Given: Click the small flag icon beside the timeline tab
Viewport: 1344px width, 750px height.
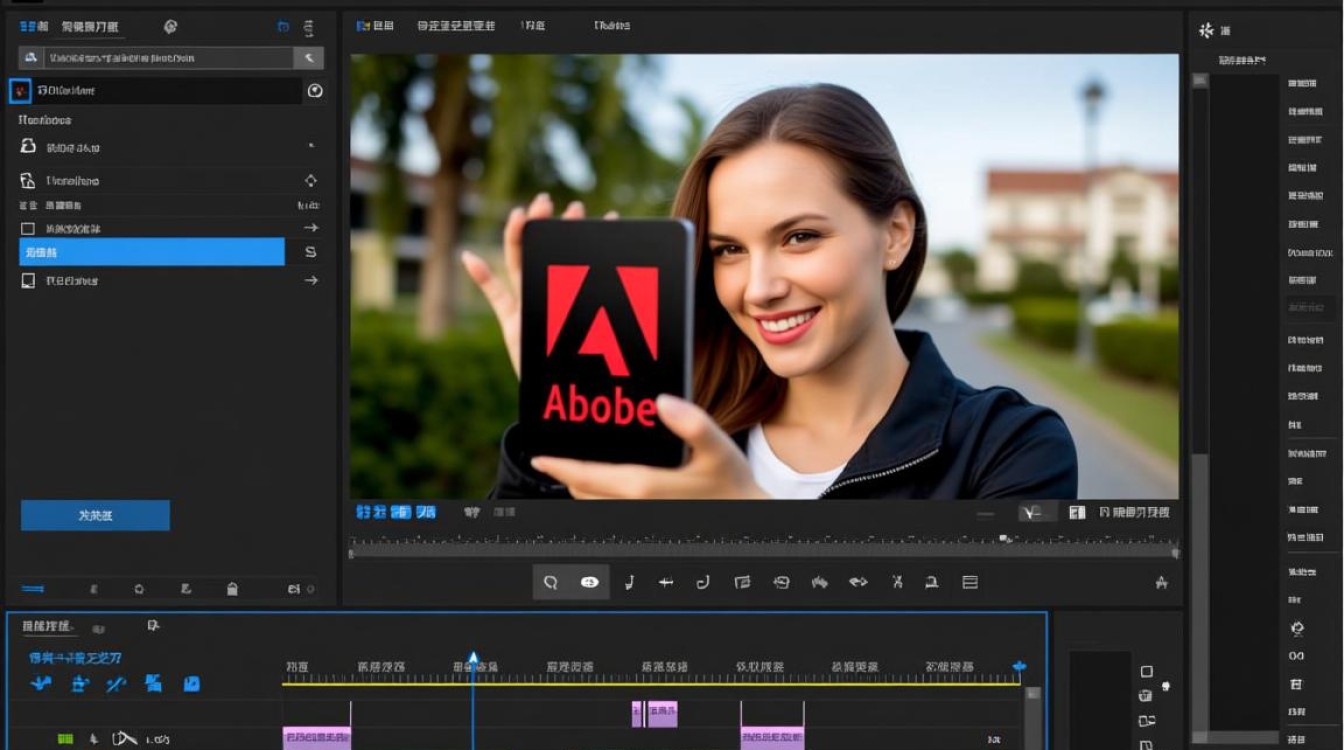Looking at the screenshot, I should point(152,626).
